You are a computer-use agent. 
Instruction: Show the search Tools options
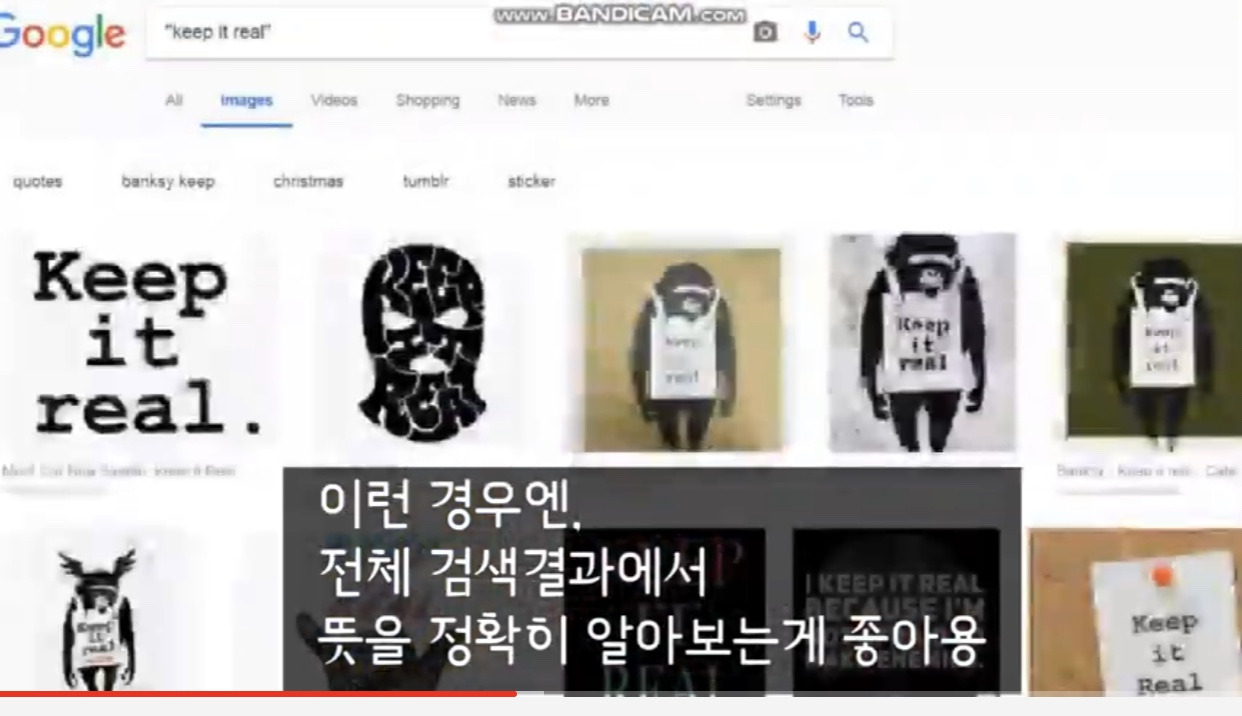(856, 100)
